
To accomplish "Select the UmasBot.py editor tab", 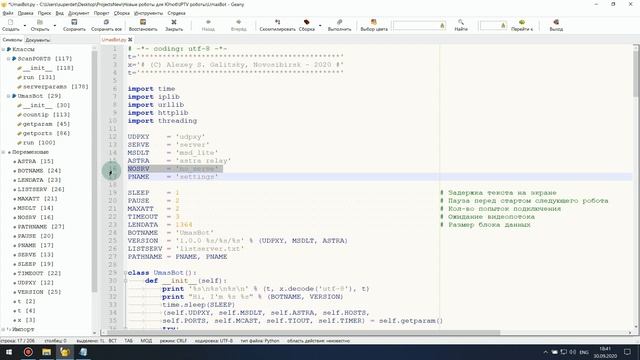I will 114,40.
